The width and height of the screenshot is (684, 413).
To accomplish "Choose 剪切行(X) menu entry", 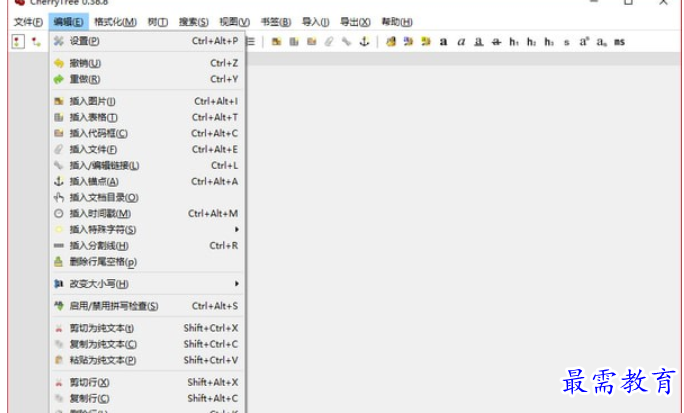I will coord(147,382).
